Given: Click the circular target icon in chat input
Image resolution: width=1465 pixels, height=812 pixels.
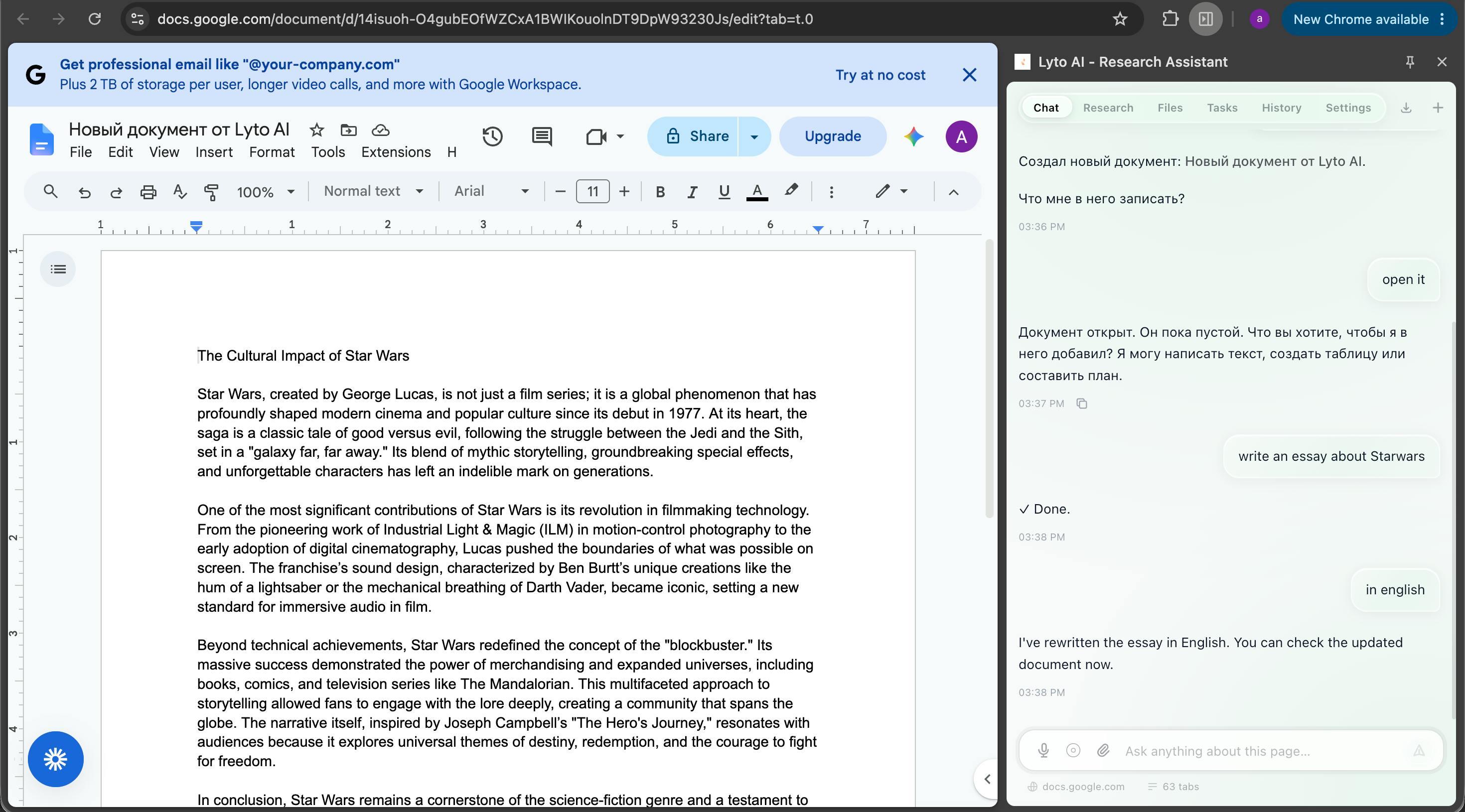Looking at the screenshot, I should 1073,751.
